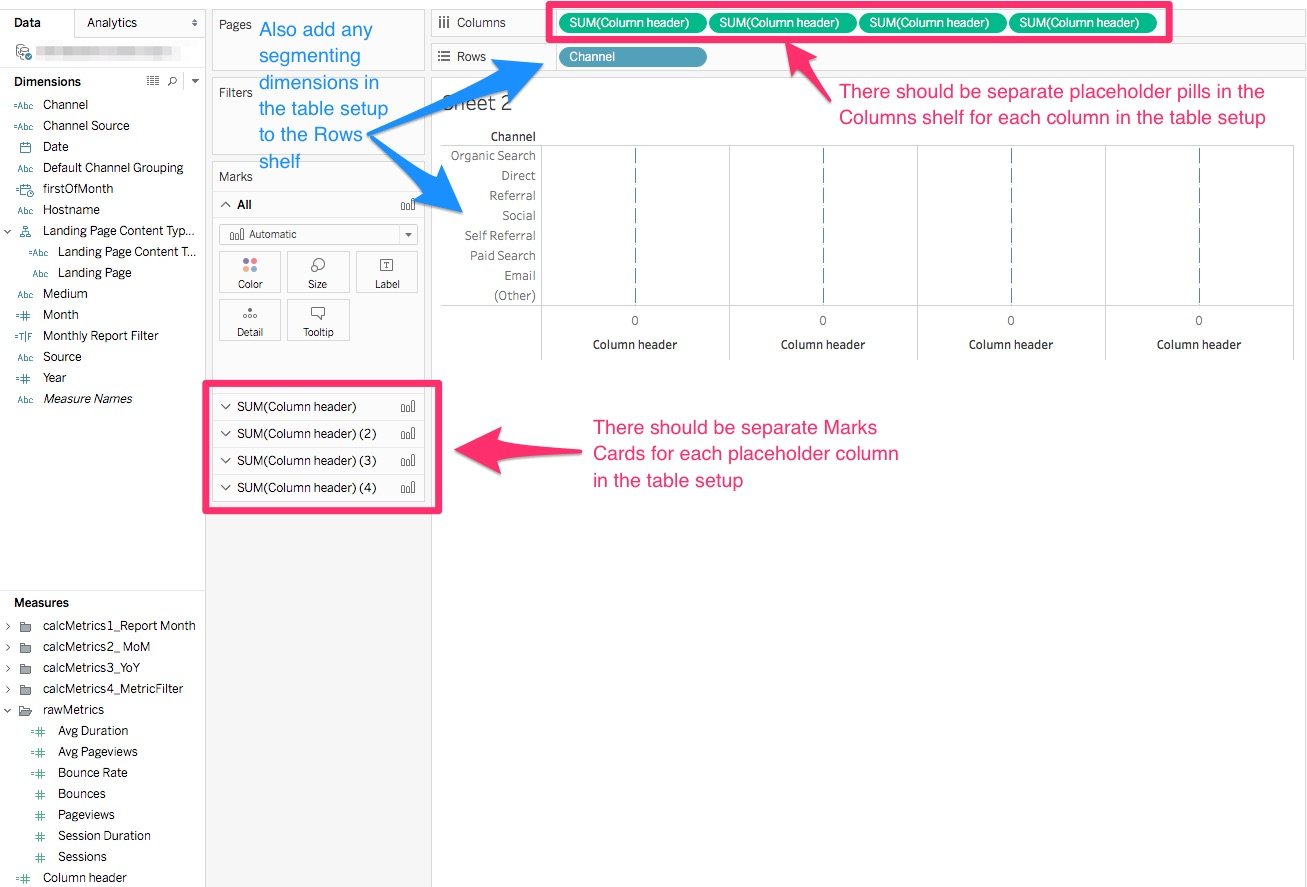This screenshot has height=887, width=1307.
Task: Collapse the rawMetrics measures folder
Action: click(x=9, y=709)
